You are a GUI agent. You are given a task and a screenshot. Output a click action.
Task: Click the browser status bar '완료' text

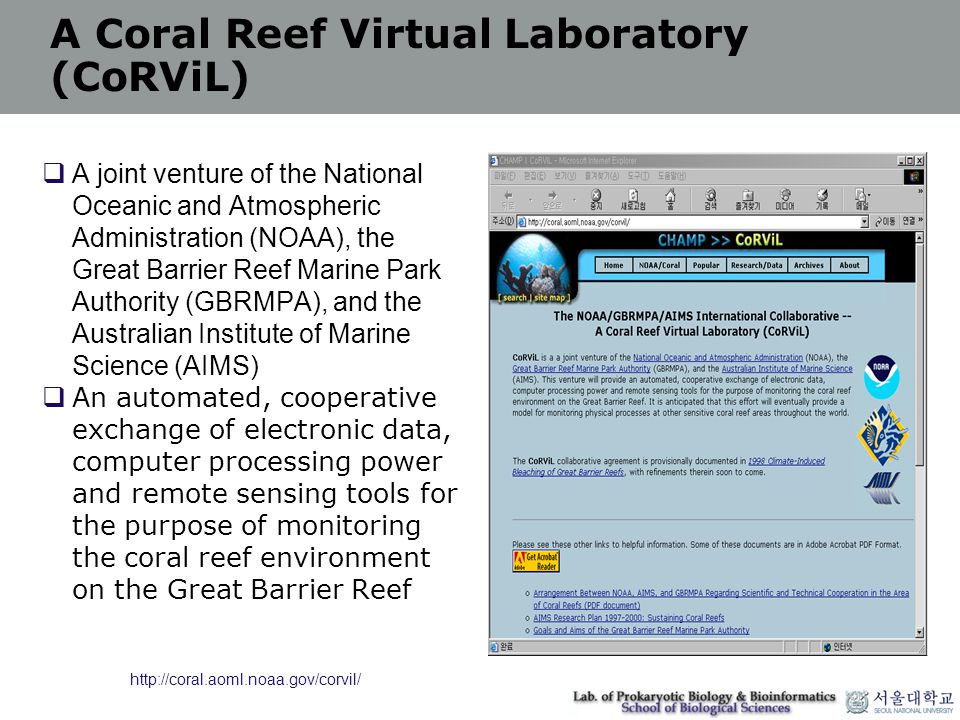507,647
